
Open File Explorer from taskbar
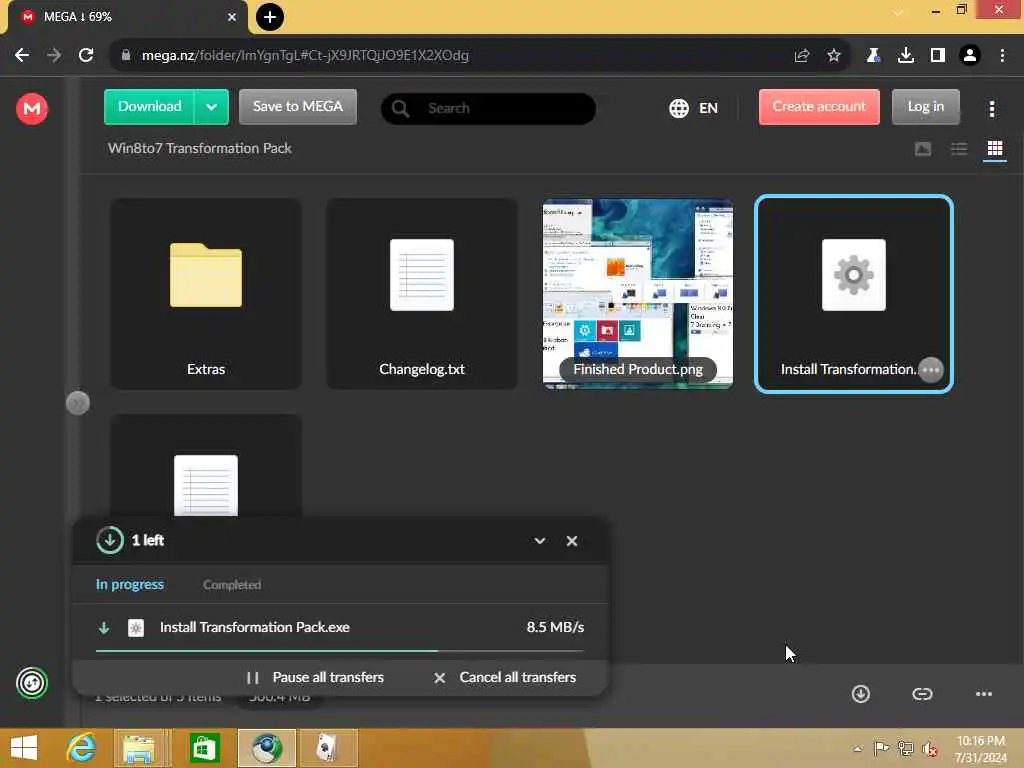tap(138, 748)
